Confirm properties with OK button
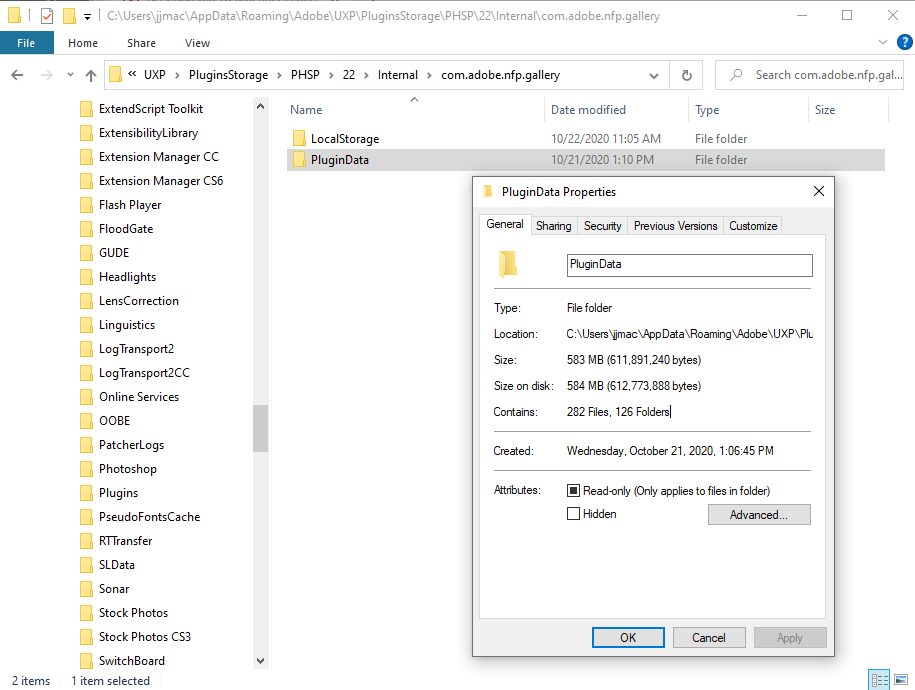The height and width of the screenshot is (690, 915). [628, 637]
